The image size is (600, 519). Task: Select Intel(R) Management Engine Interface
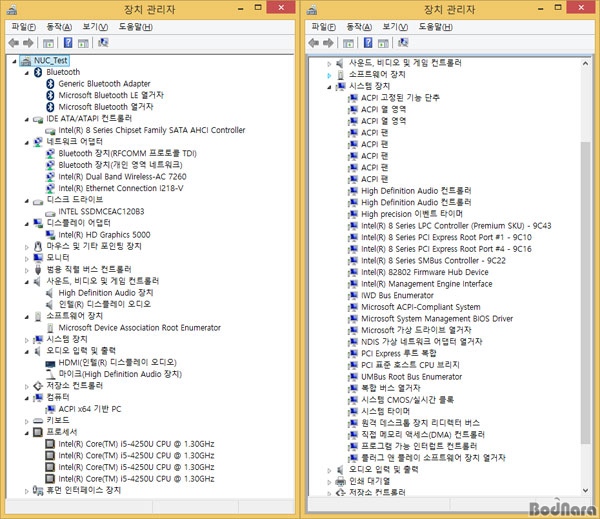tap(427, 284)
